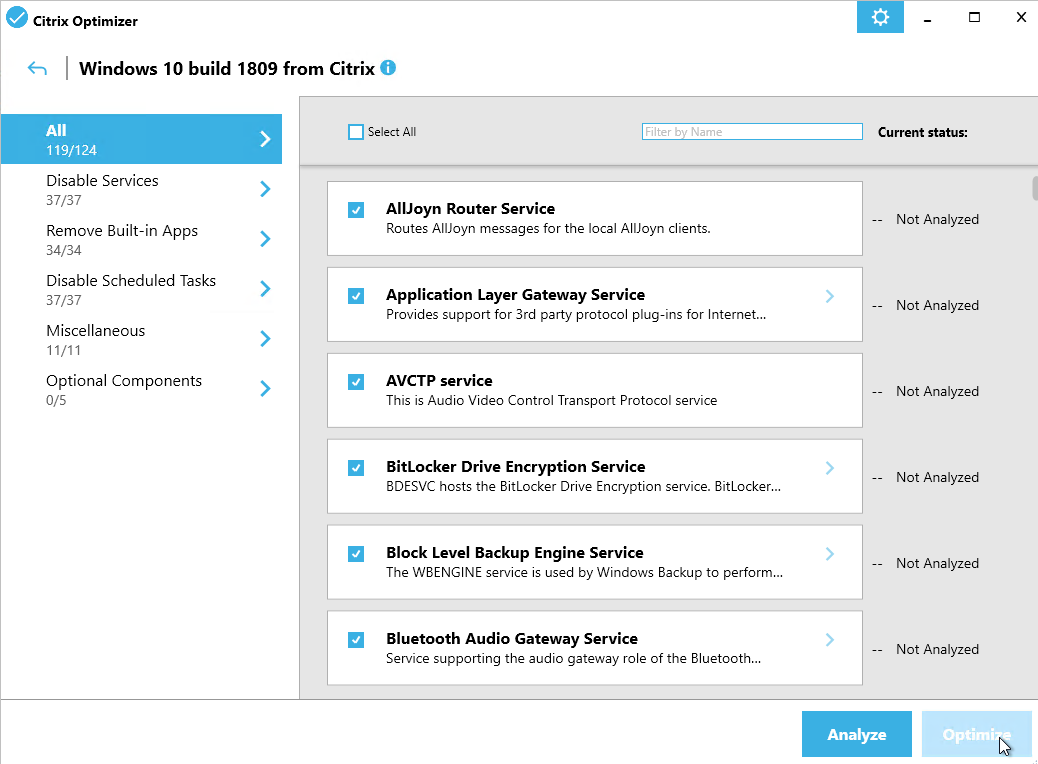Focus the Filter by Name field
Viewport: 1038px width, 764px height.
(x=752, y=132)
